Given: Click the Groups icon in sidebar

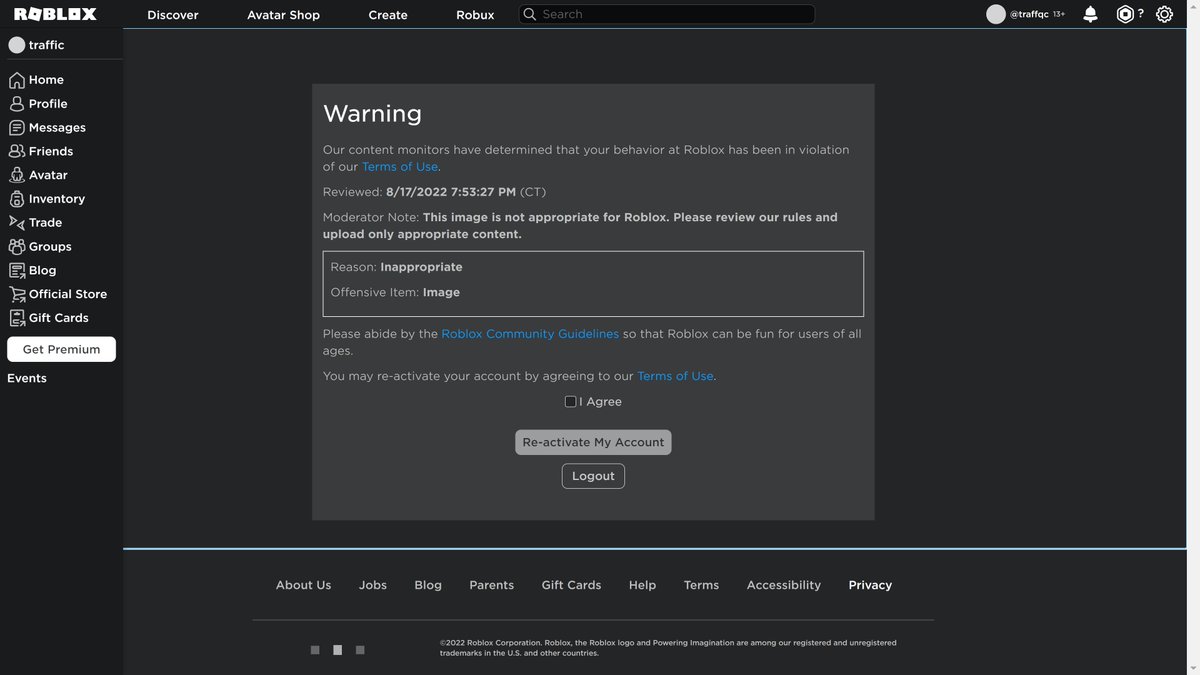Looking at the screenshot, I should (17, 246).
